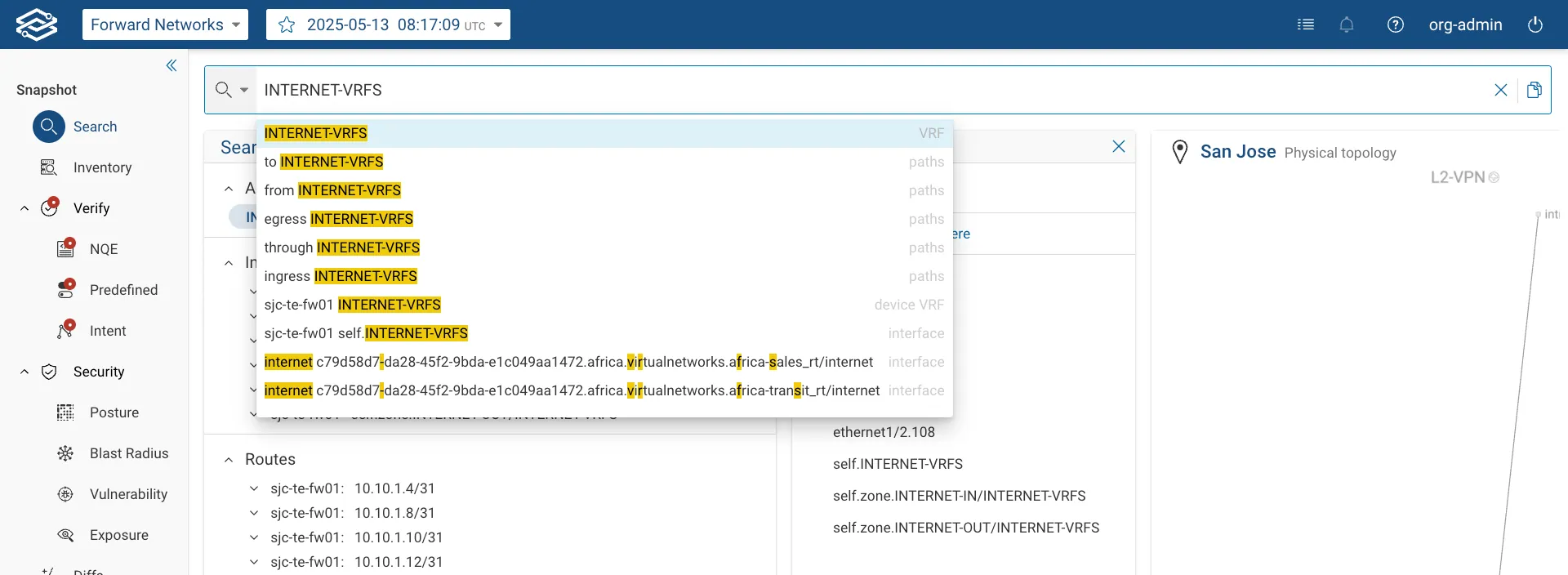This screenshot has width=1568, height=575.
Task: Open Exposure in the sidebar
Action: [119, 535]
